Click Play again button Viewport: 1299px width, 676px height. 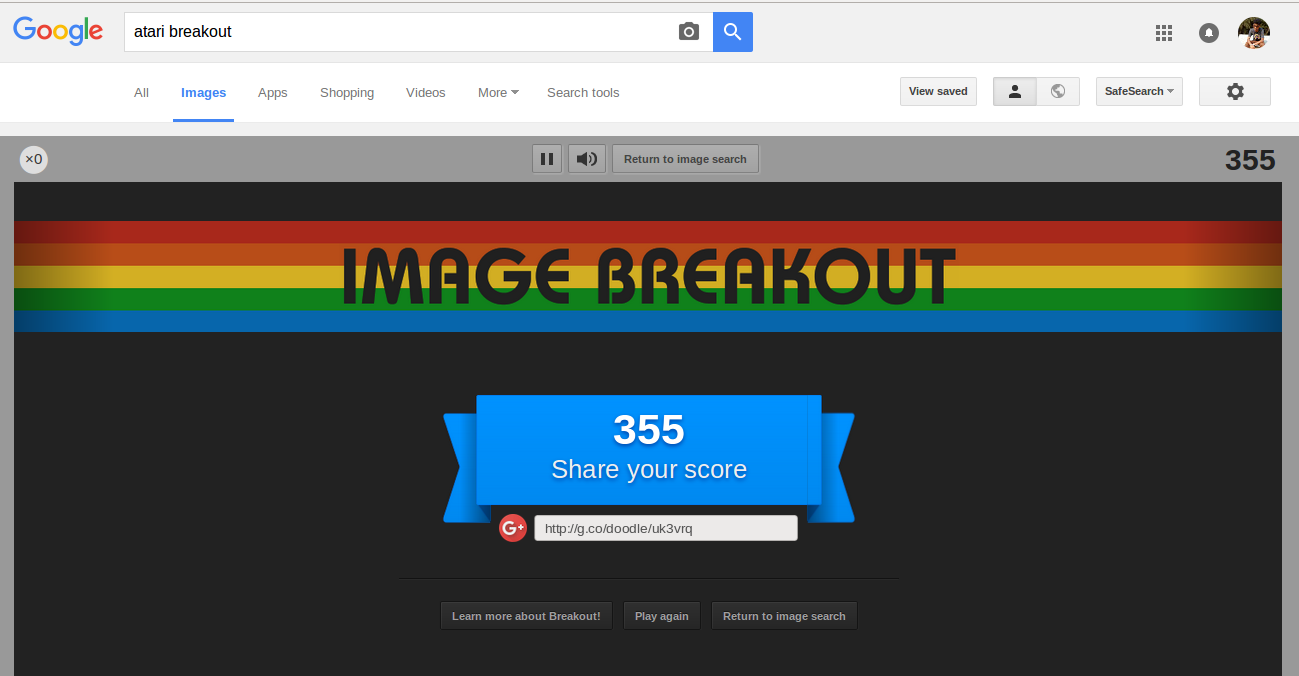point(662,616)
